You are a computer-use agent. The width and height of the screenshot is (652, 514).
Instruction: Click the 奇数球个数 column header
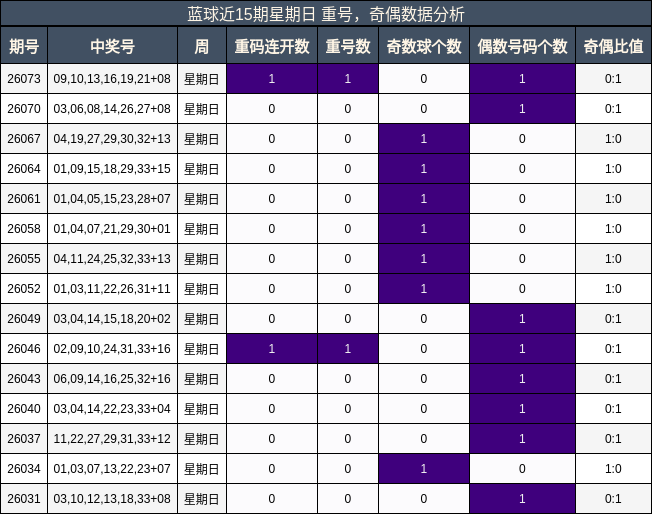pos(424,45)
